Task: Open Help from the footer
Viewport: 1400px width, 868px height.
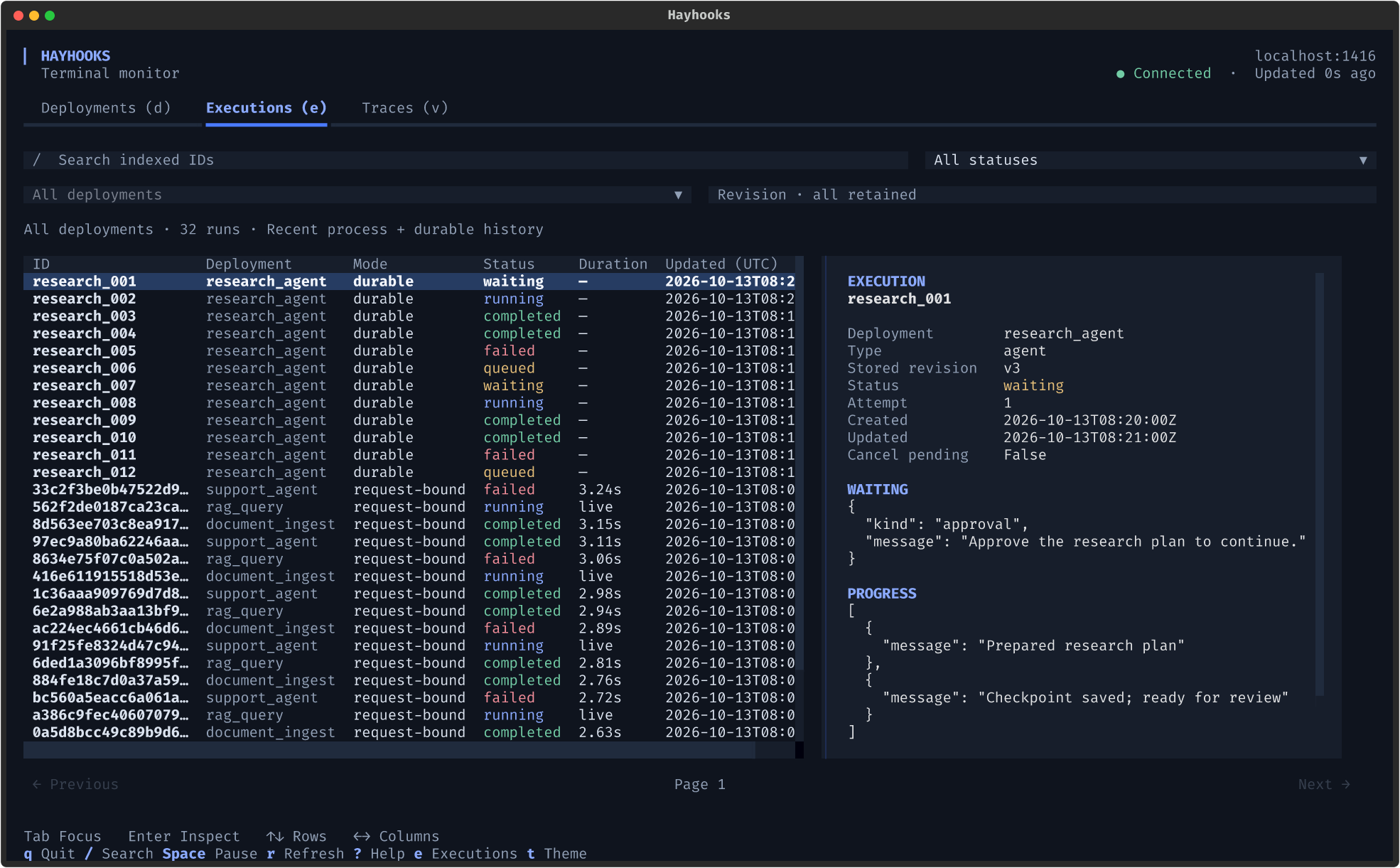Action: point(379,854)
